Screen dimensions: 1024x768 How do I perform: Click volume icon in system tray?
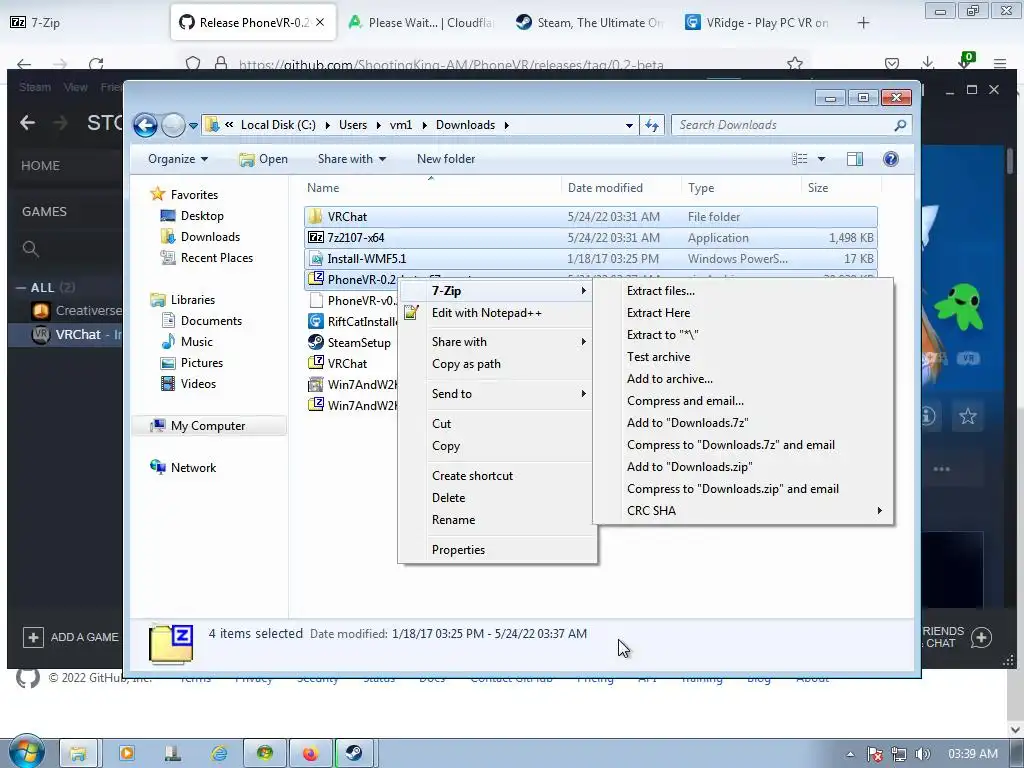pos(922,754)
